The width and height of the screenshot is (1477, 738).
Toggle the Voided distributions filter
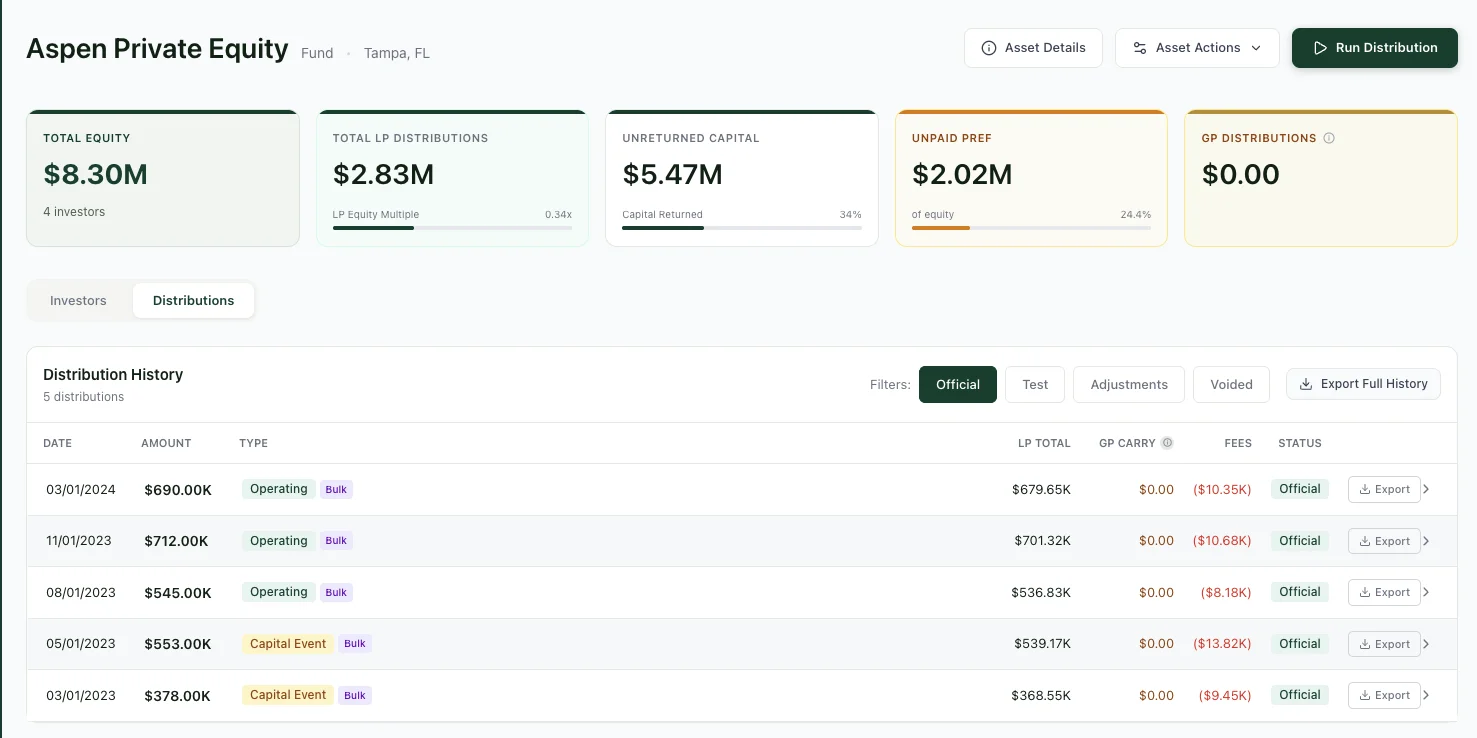click(1231, 384)
